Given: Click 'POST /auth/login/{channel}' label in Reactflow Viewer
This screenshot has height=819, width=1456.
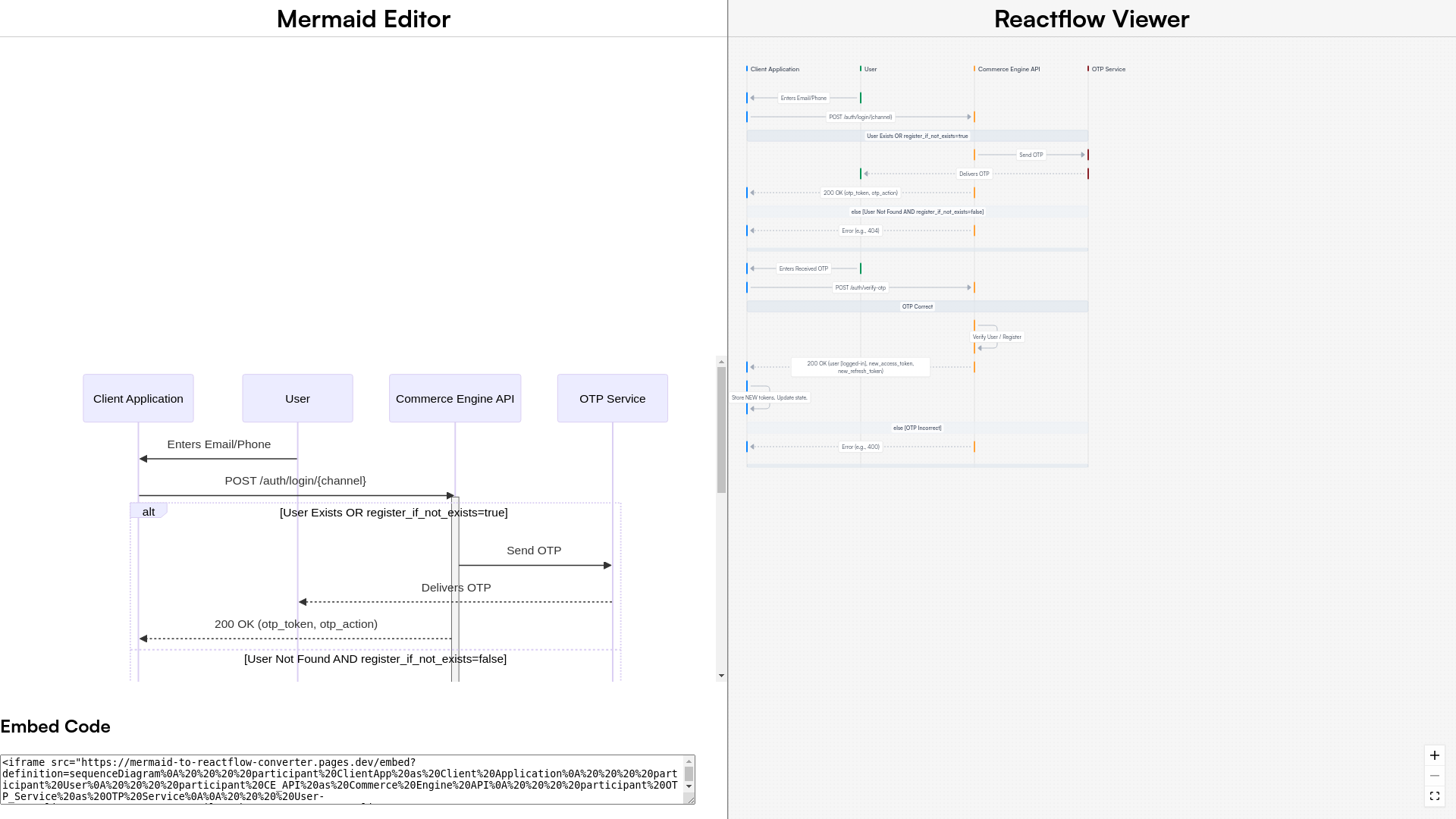Looking at the screenshot, I should [861, 117].
